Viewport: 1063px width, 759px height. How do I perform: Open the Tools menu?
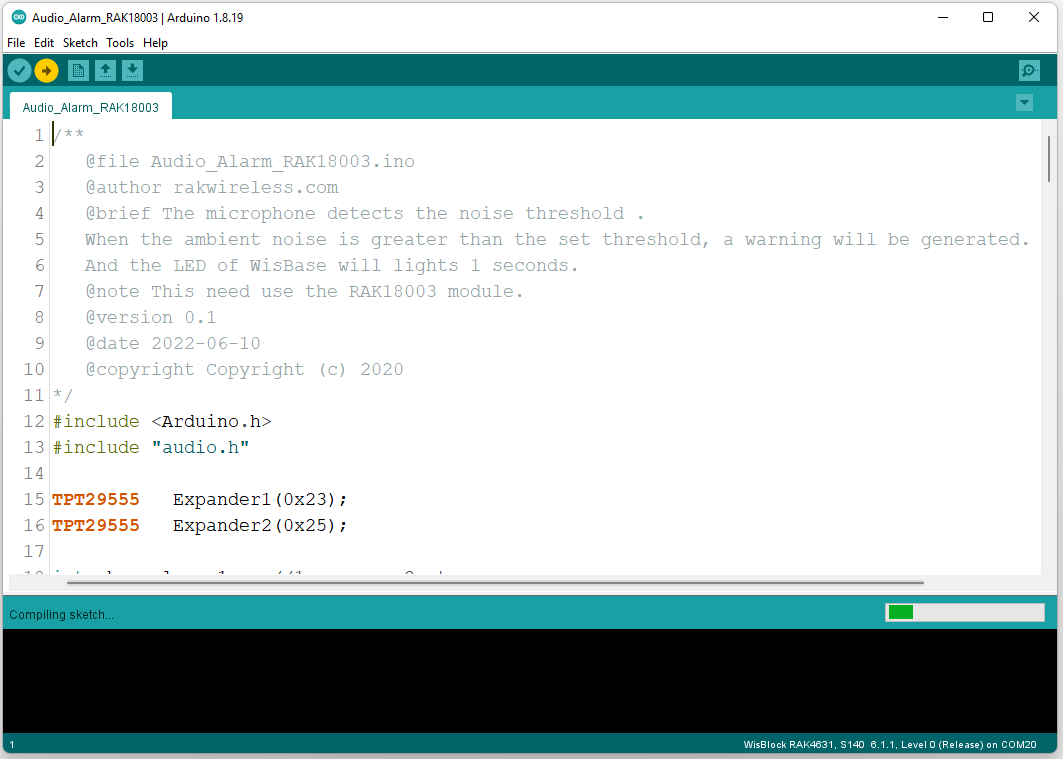120,43
